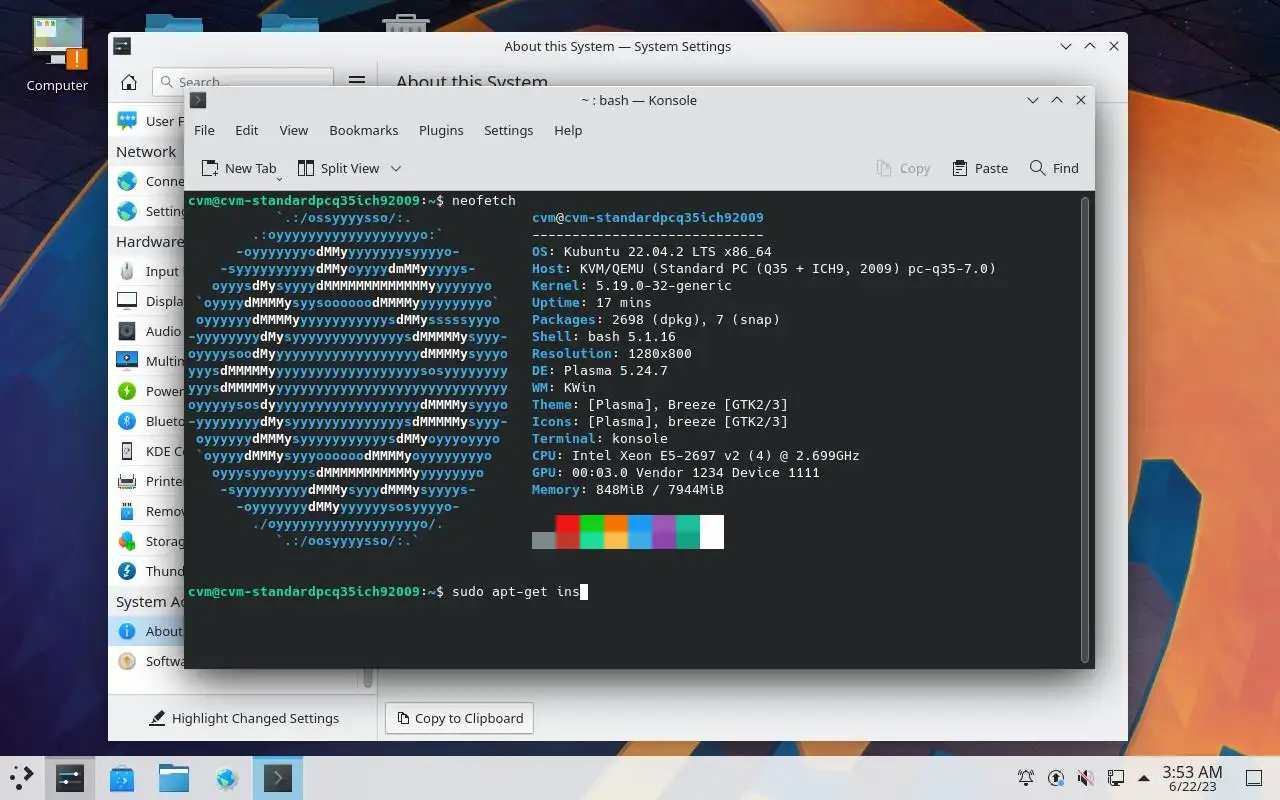
Task: Open the network tray icon
Action: 1115,777
